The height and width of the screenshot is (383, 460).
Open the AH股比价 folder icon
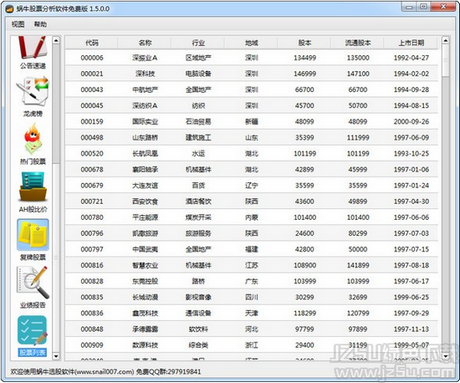(33, 187)
